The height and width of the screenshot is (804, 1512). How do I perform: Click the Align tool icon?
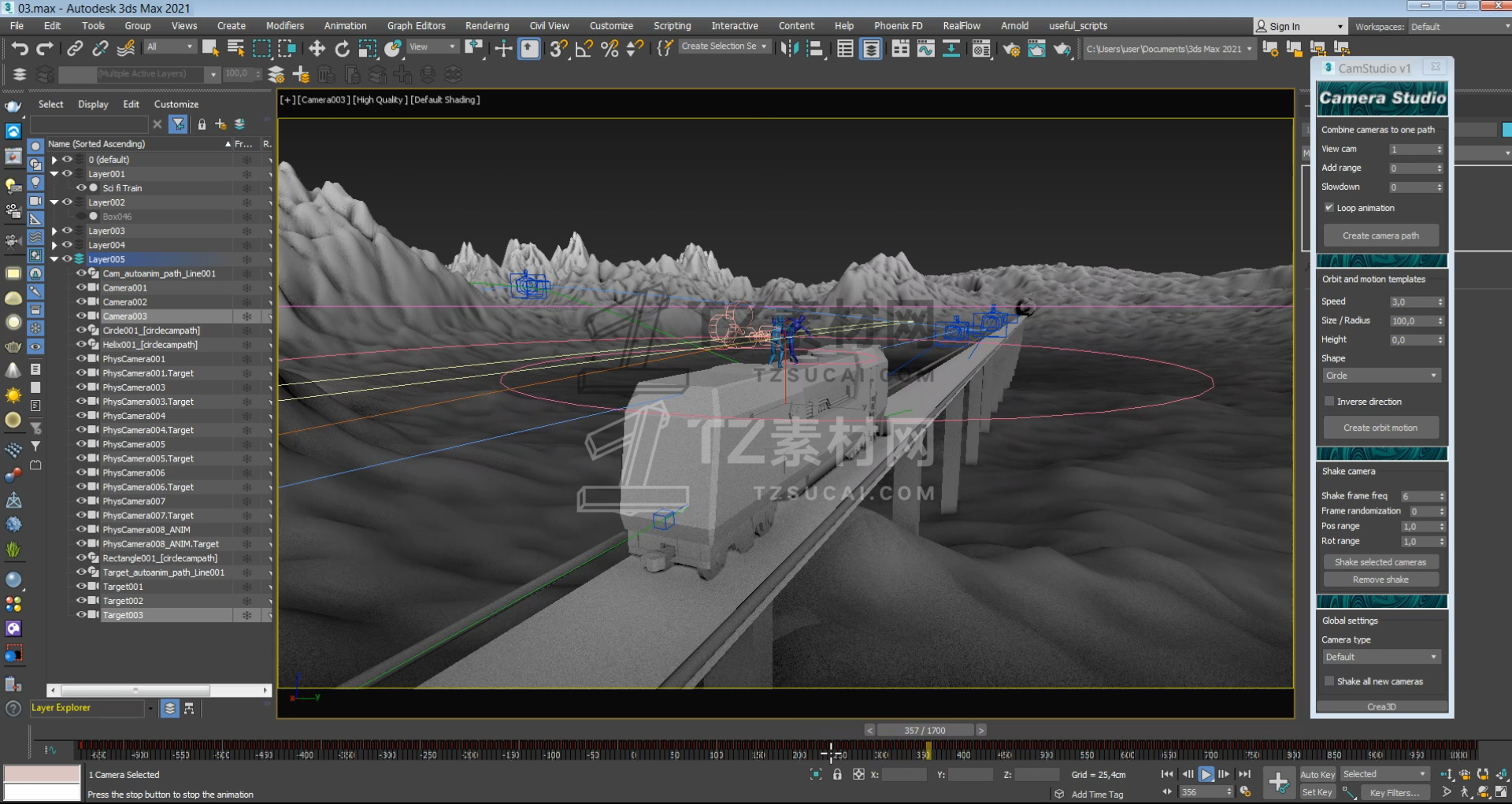tap(815, 49)
